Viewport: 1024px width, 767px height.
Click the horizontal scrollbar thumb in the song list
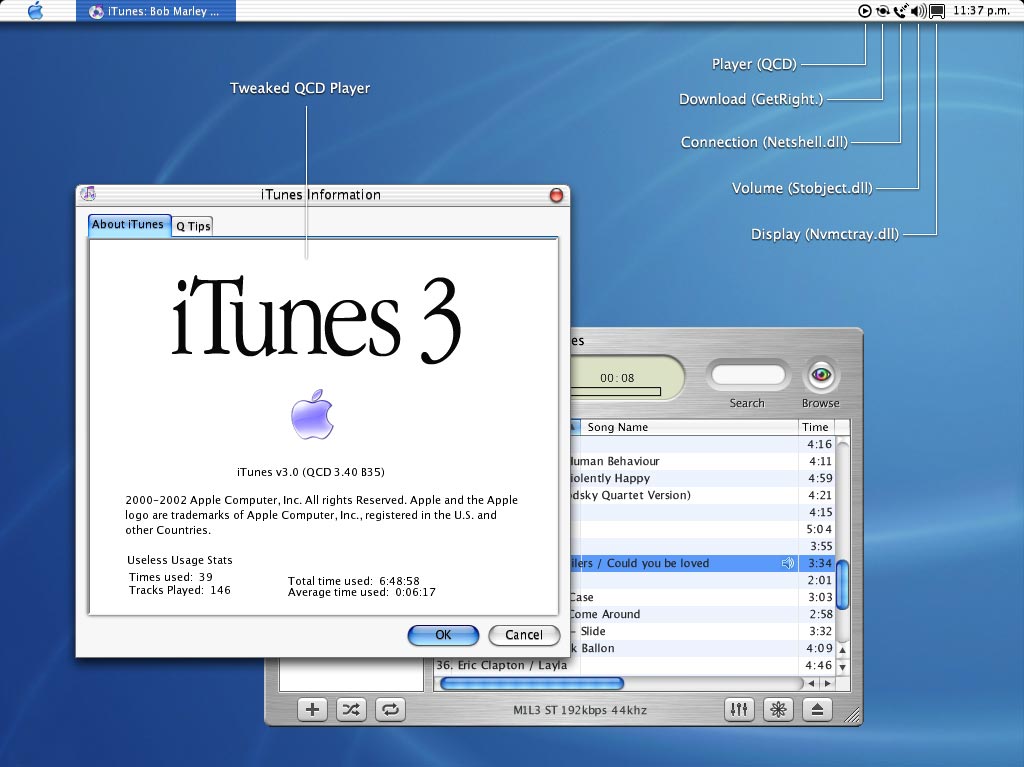point(532,683)
